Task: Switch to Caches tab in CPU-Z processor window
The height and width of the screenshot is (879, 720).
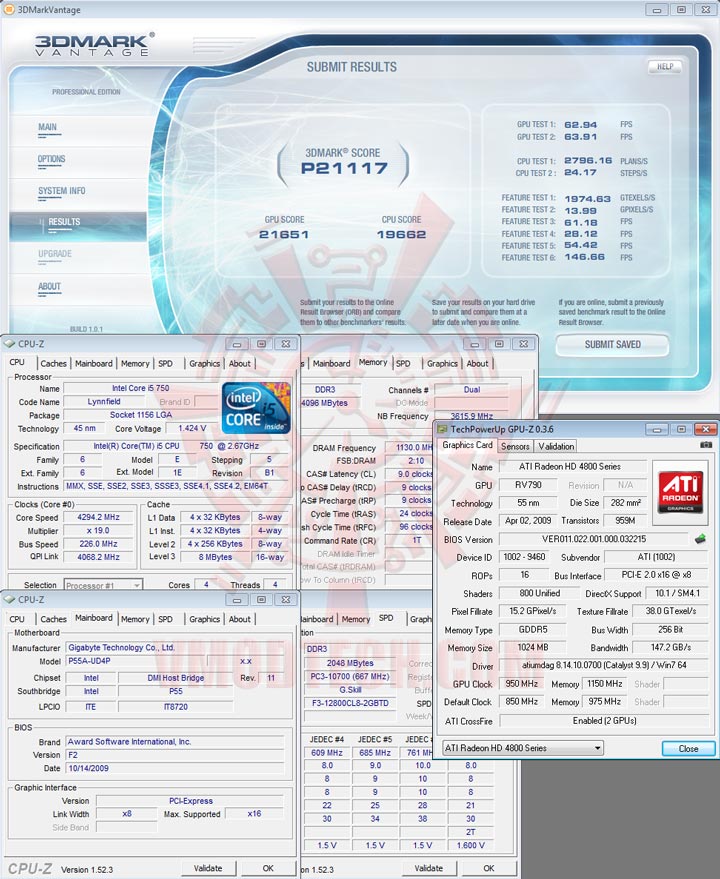Action: pyautogui.click(x=53, y=363)
